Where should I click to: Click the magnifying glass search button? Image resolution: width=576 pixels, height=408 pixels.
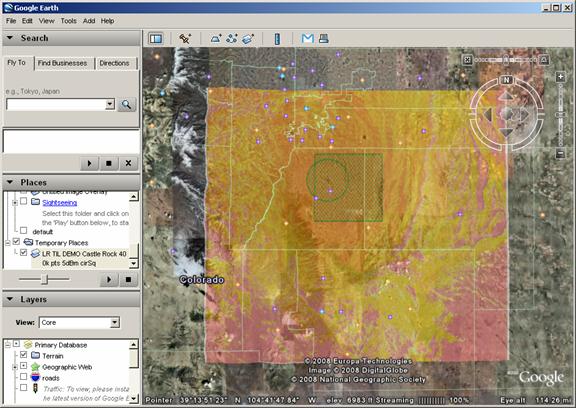point(127,105)
